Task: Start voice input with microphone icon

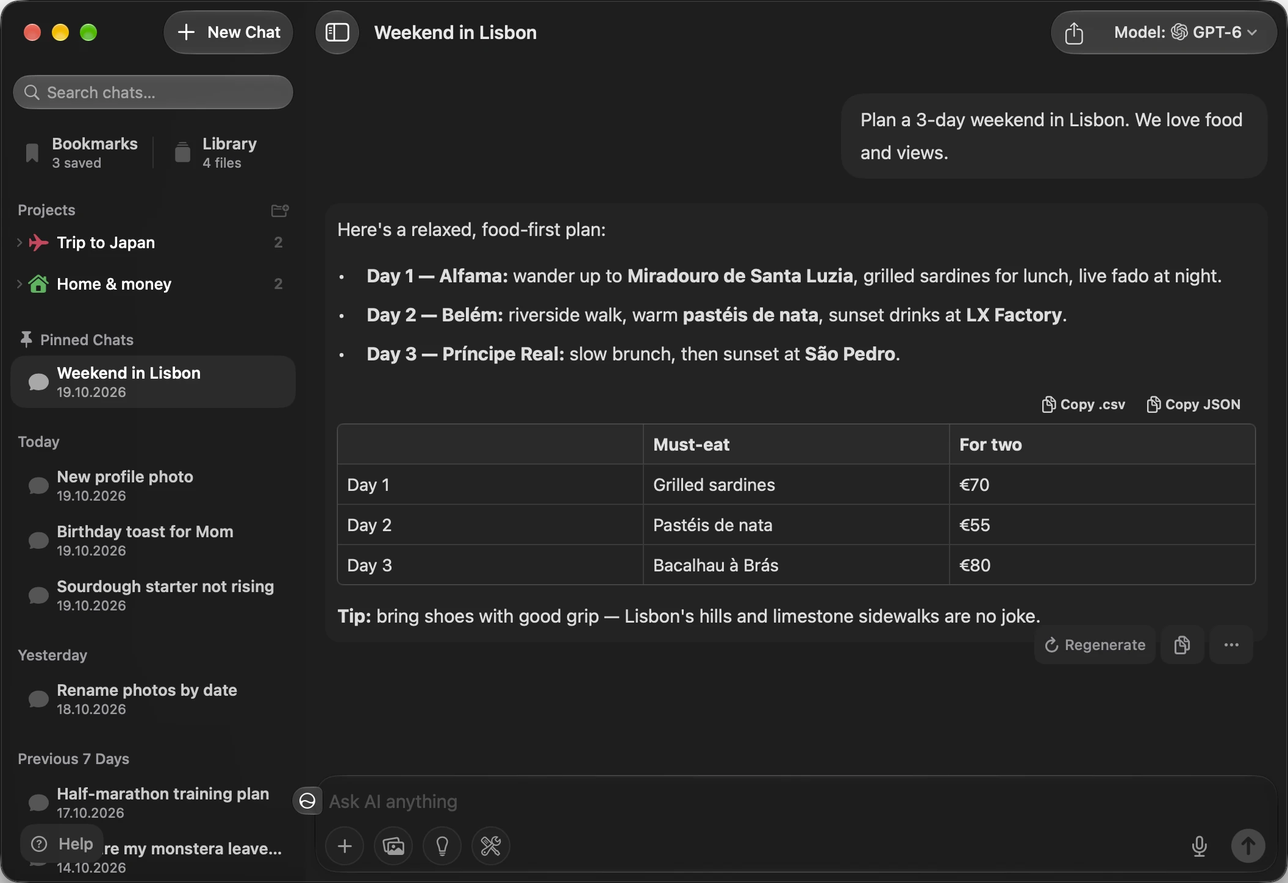Action: pos(1199,846)
